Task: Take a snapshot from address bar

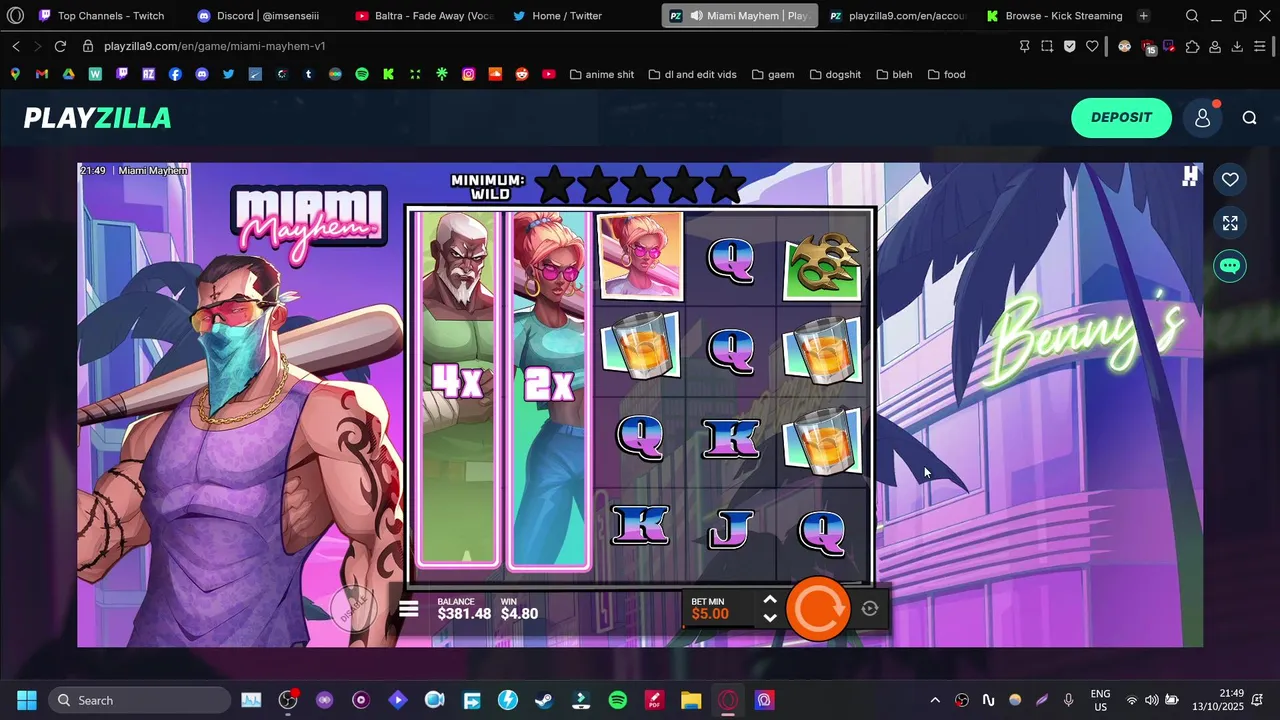Action: (x=1047, y=46)
